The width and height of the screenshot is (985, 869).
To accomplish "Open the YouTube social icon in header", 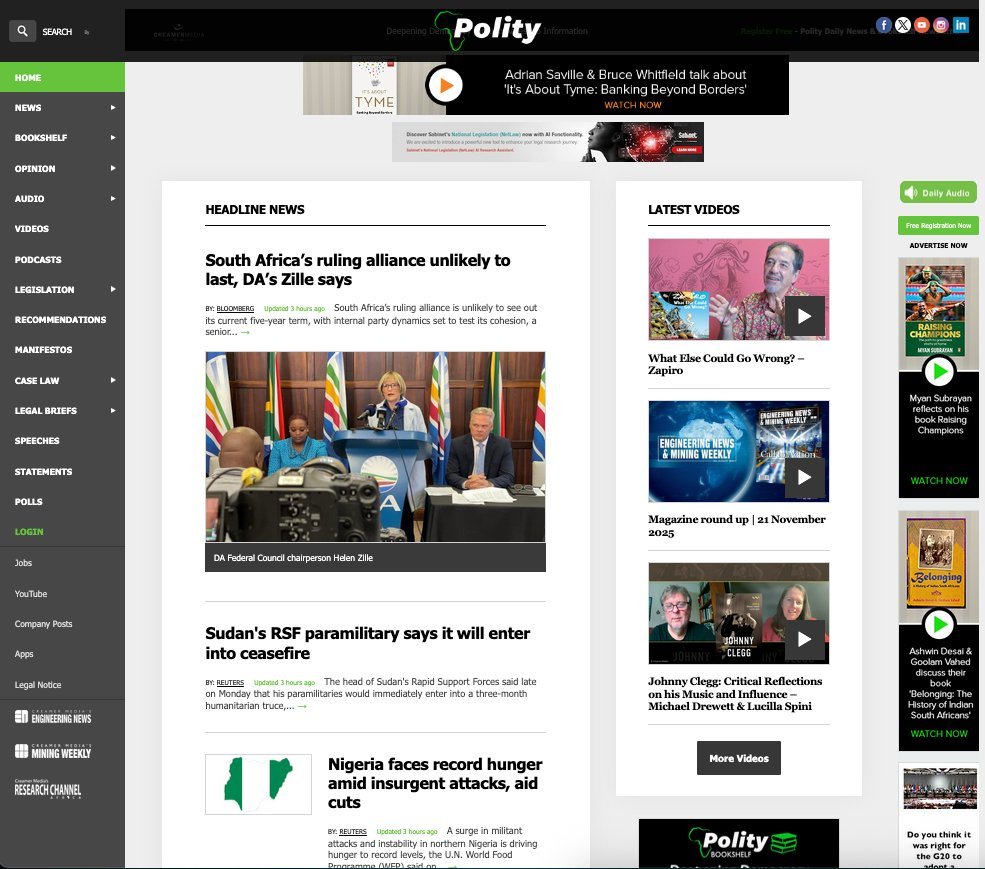I will (922, 25).
